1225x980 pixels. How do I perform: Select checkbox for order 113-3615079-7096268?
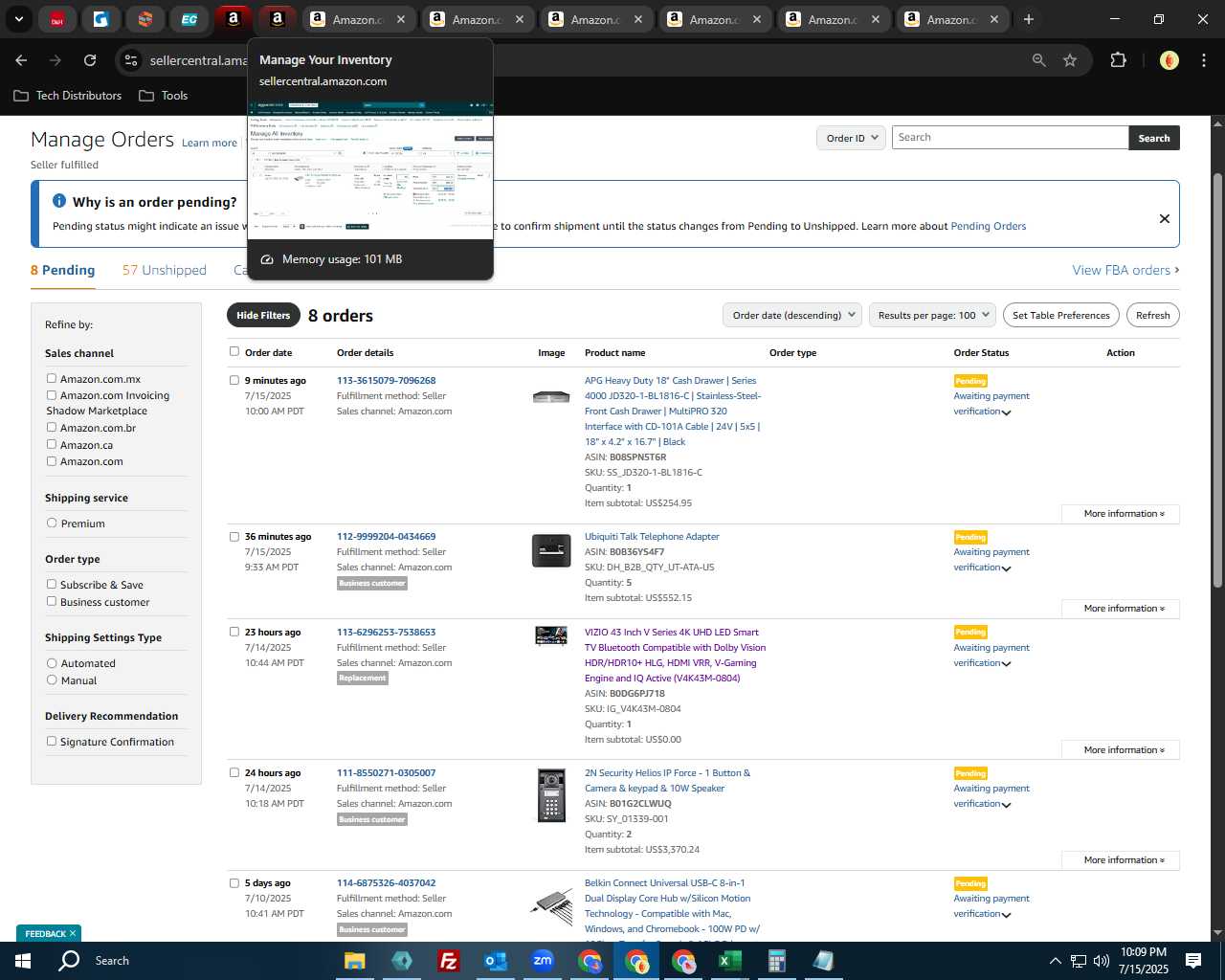pyautogui.click(x=234, y=380)
